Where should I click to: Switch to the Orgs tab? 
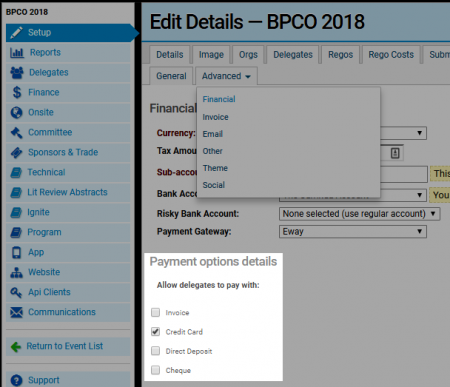coord(248,55)
